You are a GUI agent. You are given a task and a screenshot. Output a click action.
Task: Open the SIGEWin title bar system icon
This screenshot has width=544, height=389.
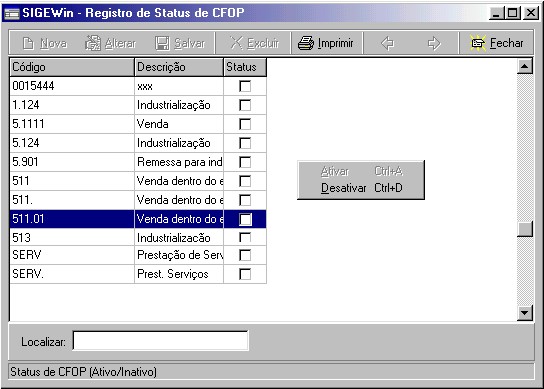point(11,13)
